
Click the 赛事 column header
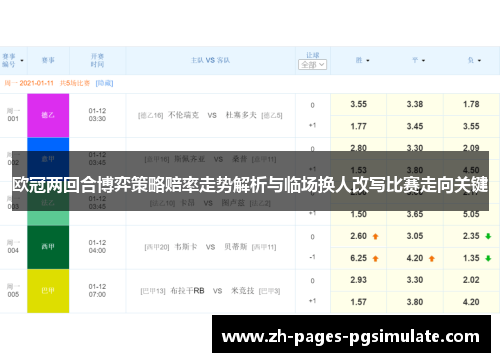(48, 60)
